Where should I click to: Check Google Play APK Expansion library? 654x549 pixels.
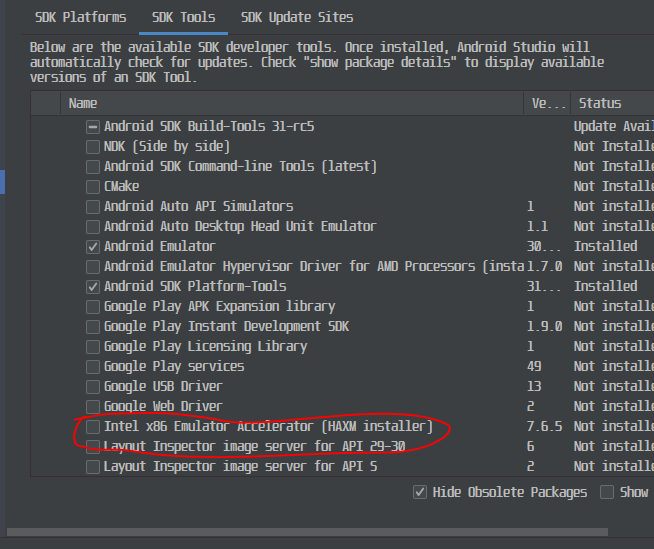pyautogui.click(x=93, y=307)
